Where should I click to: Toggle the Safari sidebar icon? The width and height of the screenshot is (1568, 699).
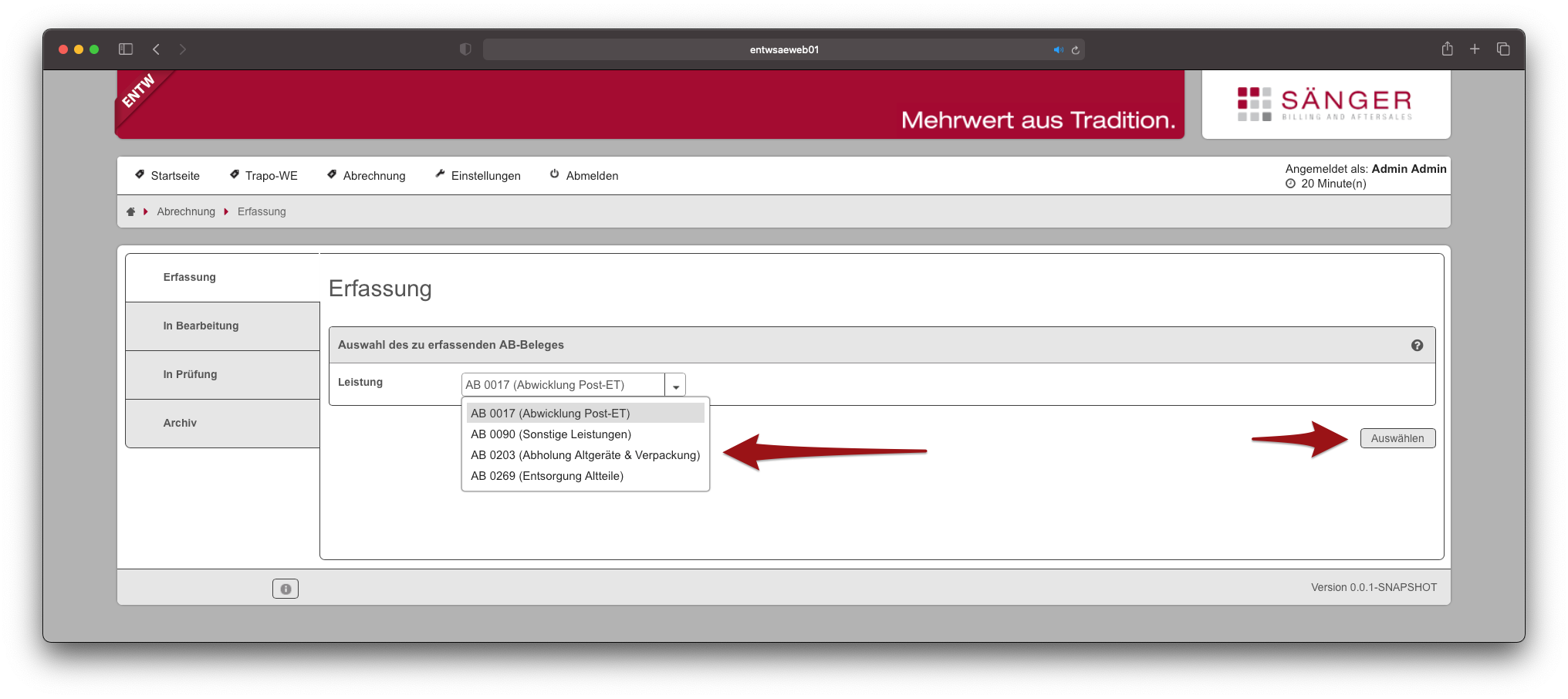tap(126, 49)
